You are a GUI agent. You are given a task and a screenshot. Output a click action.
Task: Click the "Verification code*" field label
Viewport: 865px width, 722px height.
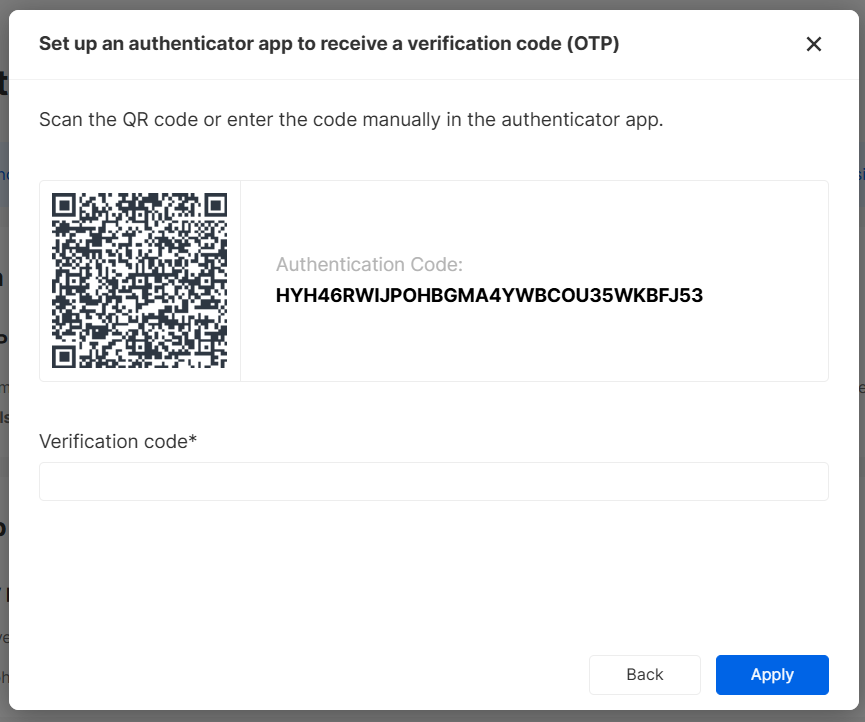(113, 441)
